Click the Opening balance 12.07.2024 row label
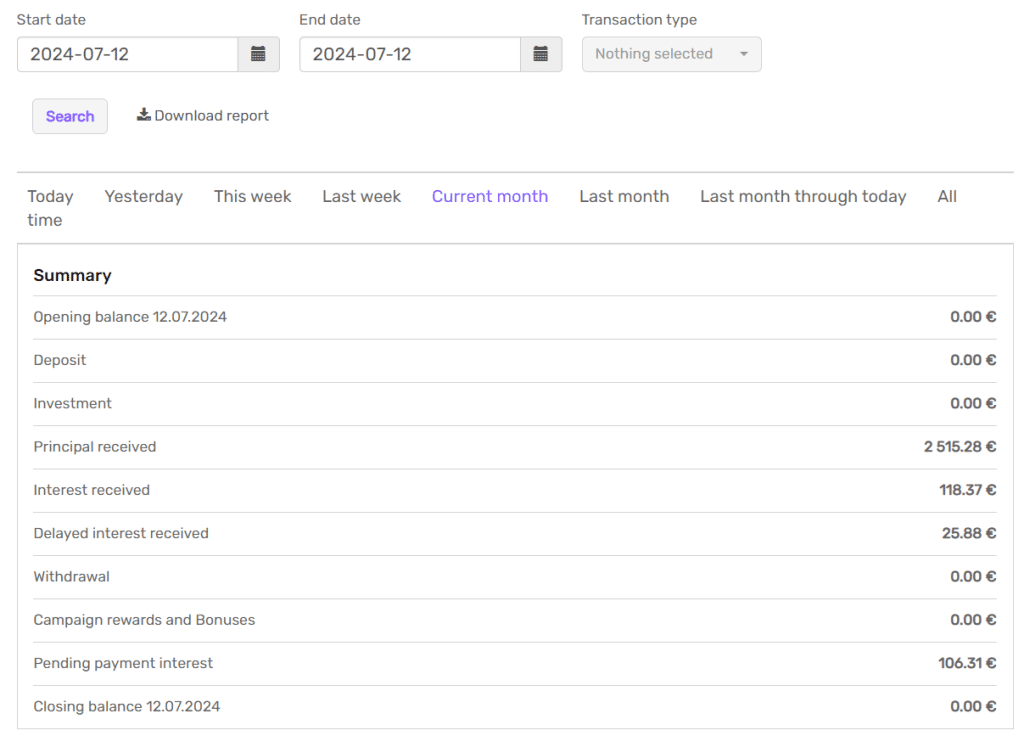Viewport: 1024px width, 736px height. pyautogui.click(x=130, y=317)
